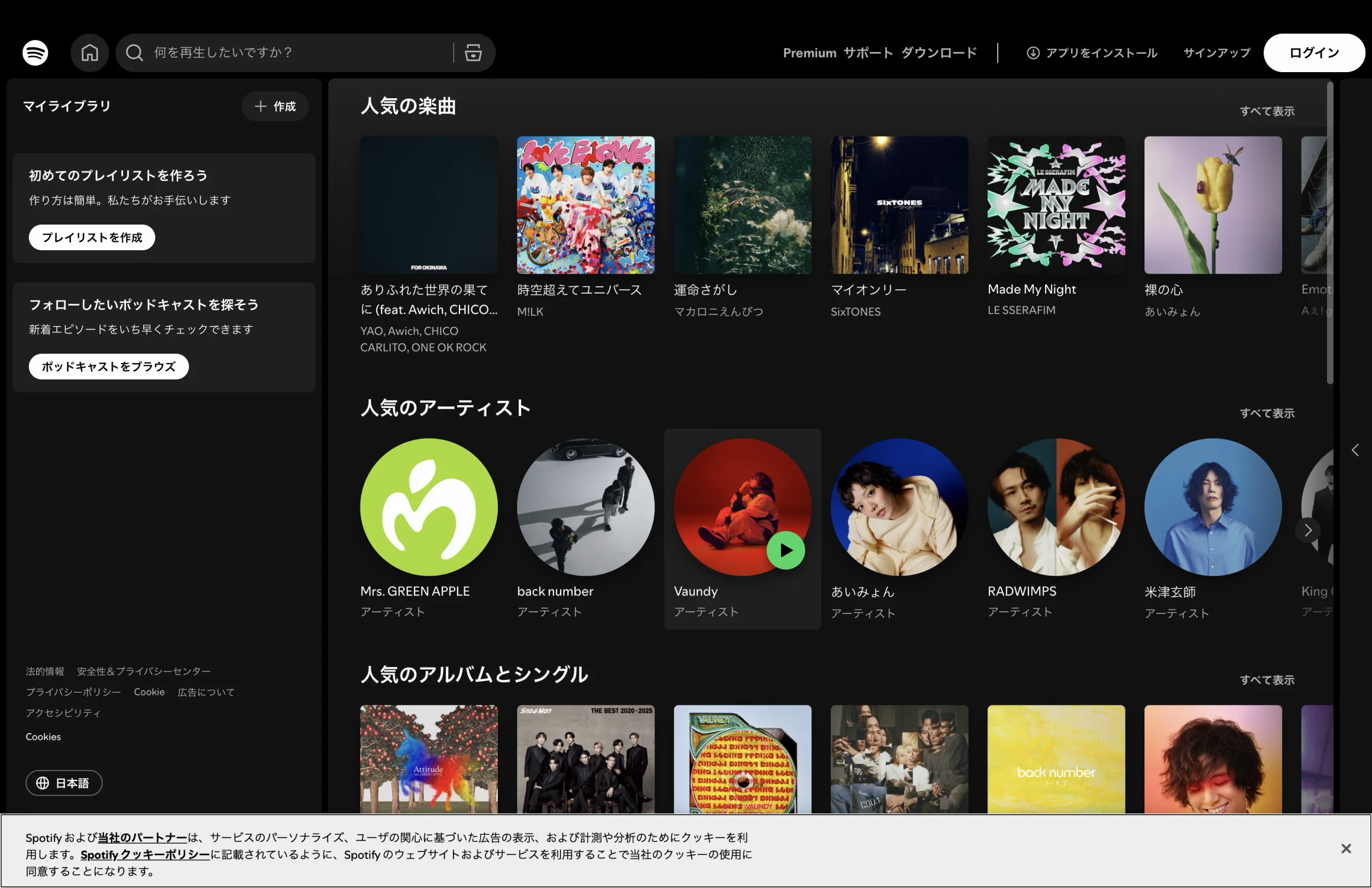
Task: Open the サポート link
Action: [x=868, y=53]
